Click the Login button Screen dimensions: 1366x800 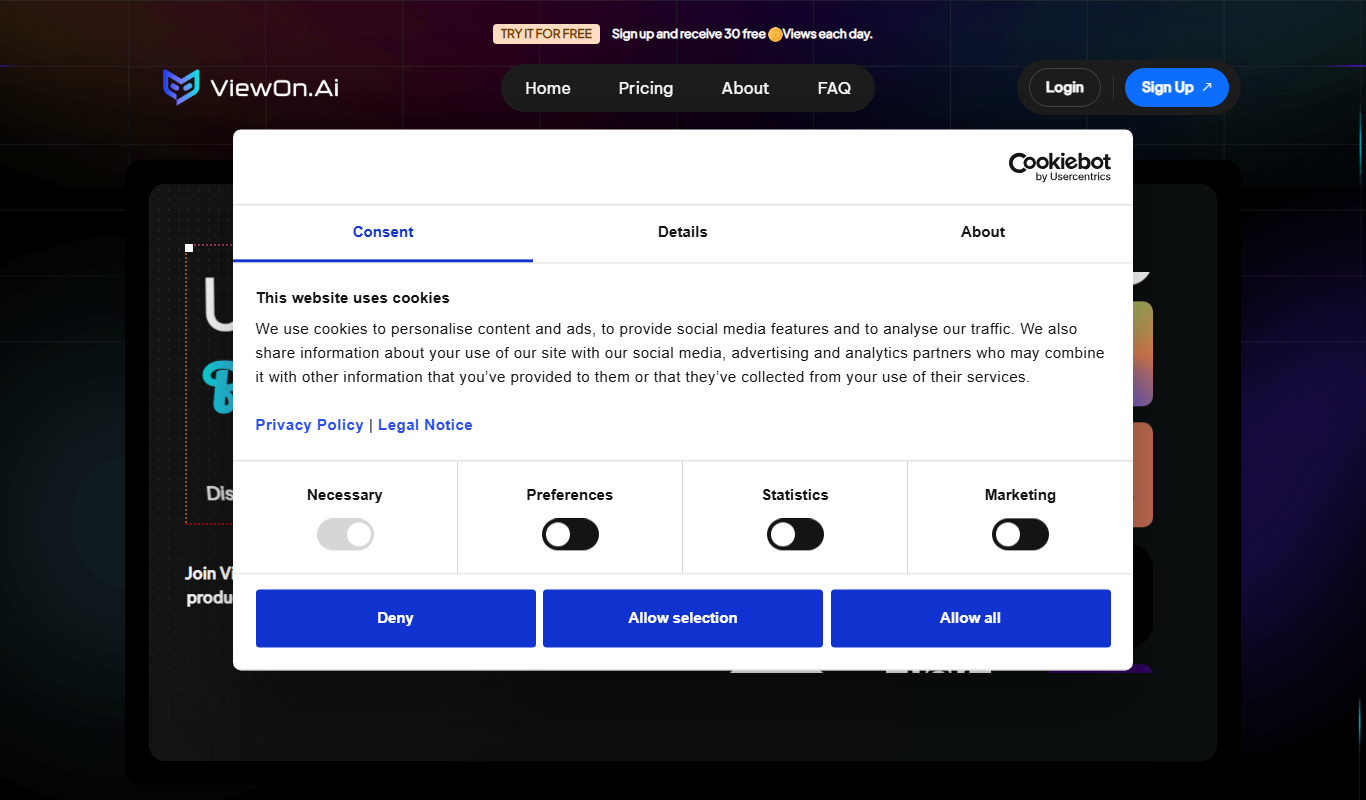click(1065, 87)
